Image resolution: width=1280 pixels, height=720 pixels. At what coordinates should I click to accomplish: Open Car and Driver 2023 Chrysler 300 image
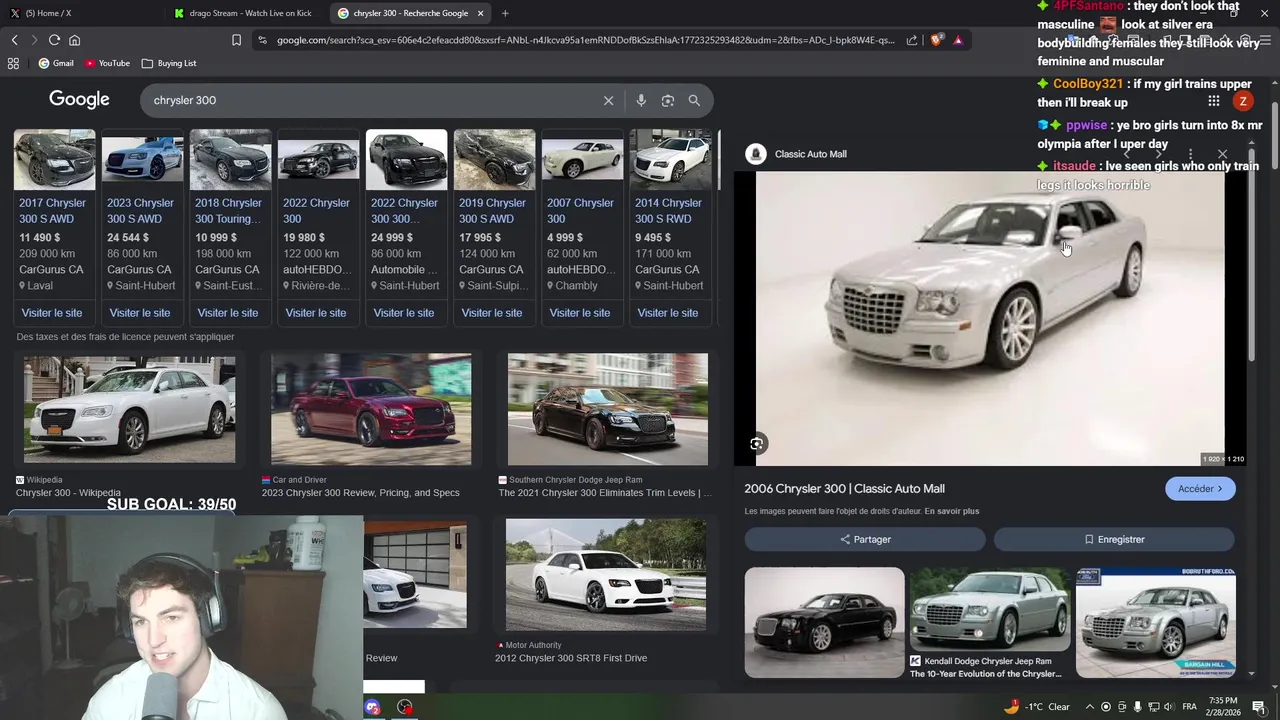[x=371, y=409]
